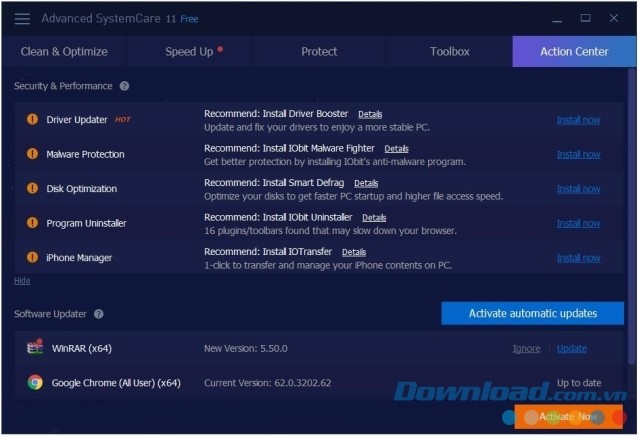Click the WinRAR application icon
Viewport: 639px width, 437px height.
pos(35,347)
